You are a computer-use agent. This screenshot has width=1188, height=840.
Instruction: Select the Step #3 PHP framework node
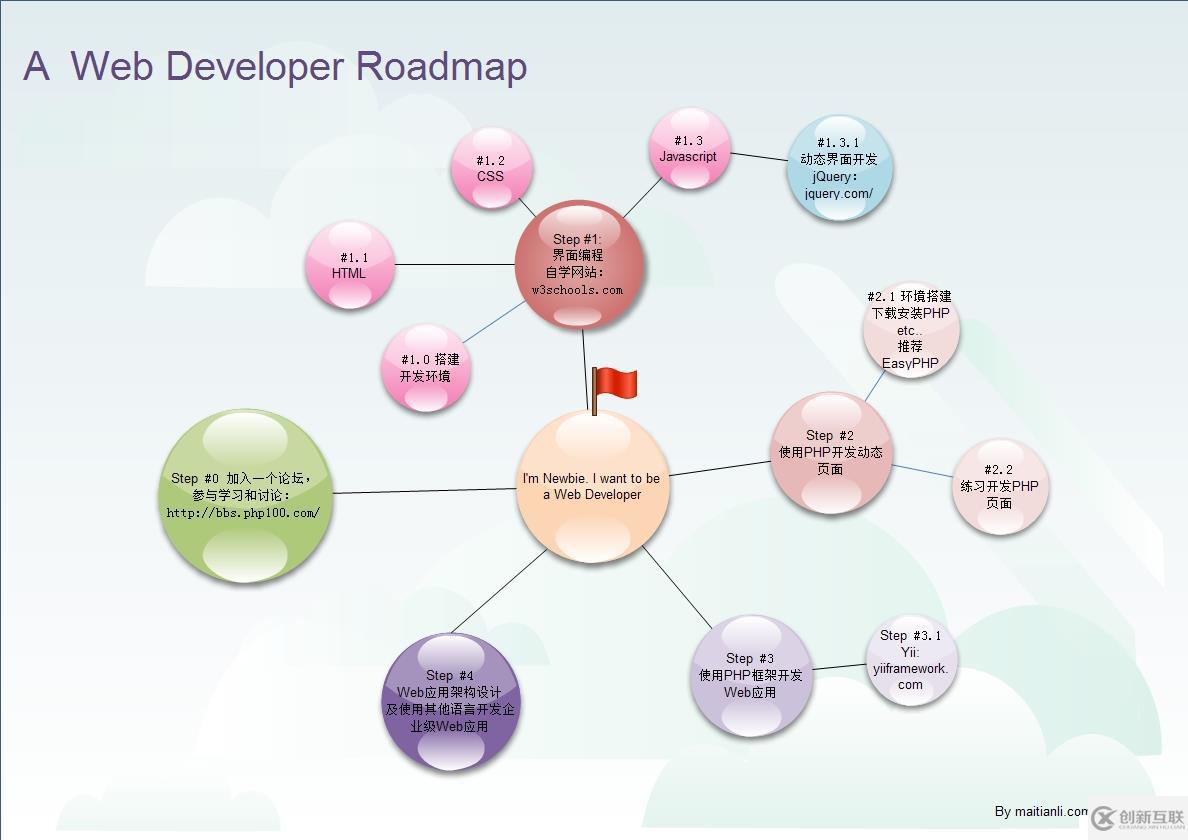tap(751, 676)
